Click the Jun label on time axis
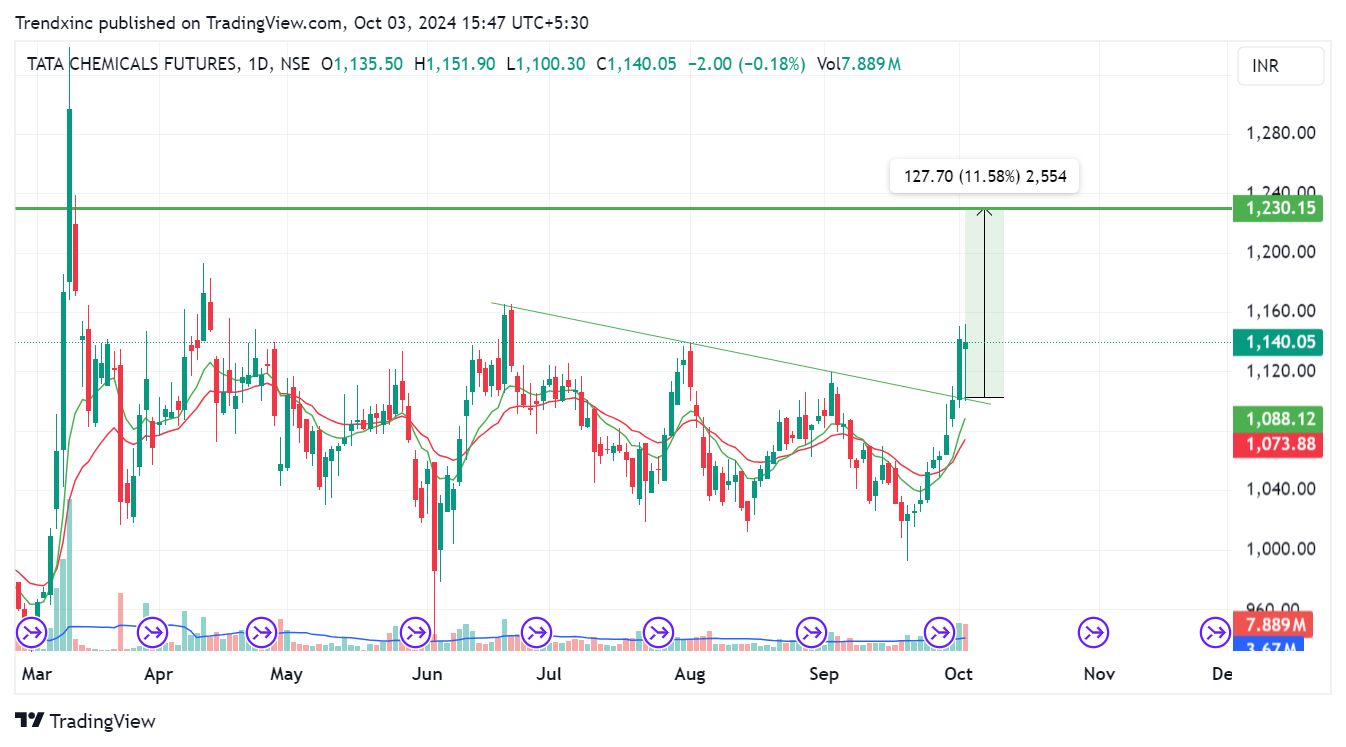The image size is (1346, 747). tap(427, 674)
